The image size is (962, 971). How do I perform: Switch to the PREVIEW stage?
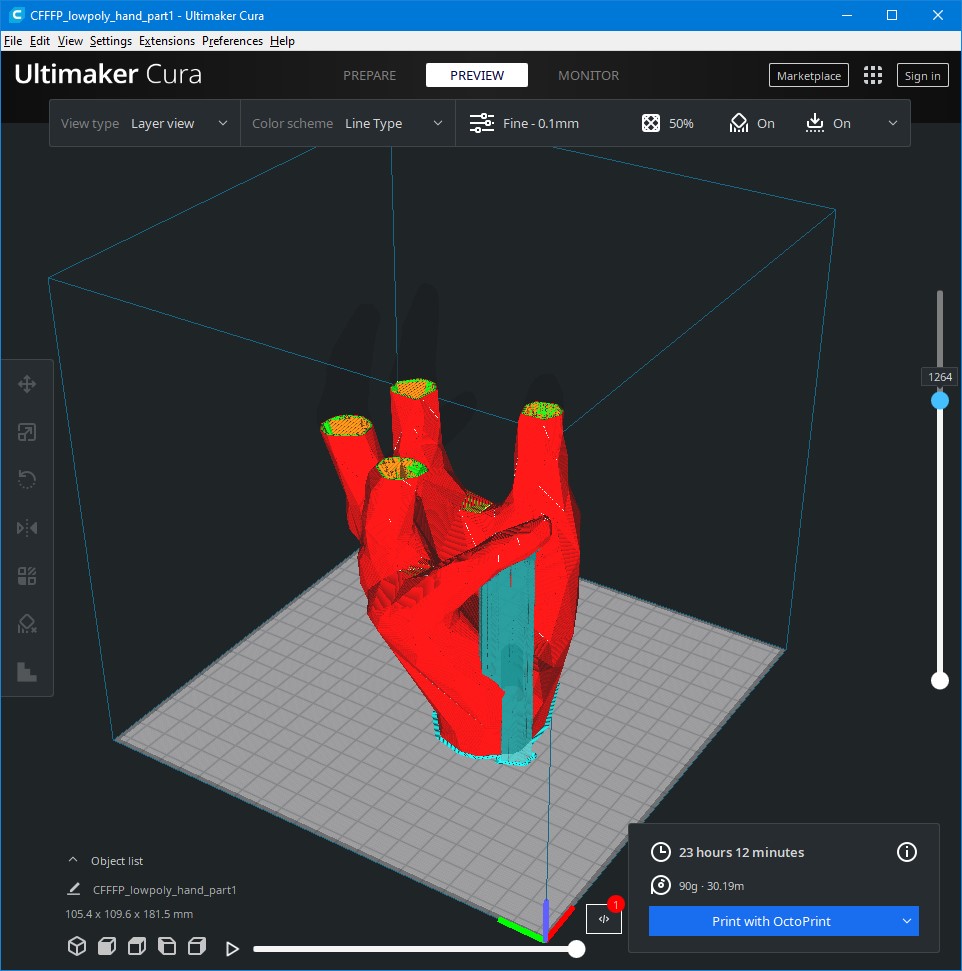(x=477, y=76)
